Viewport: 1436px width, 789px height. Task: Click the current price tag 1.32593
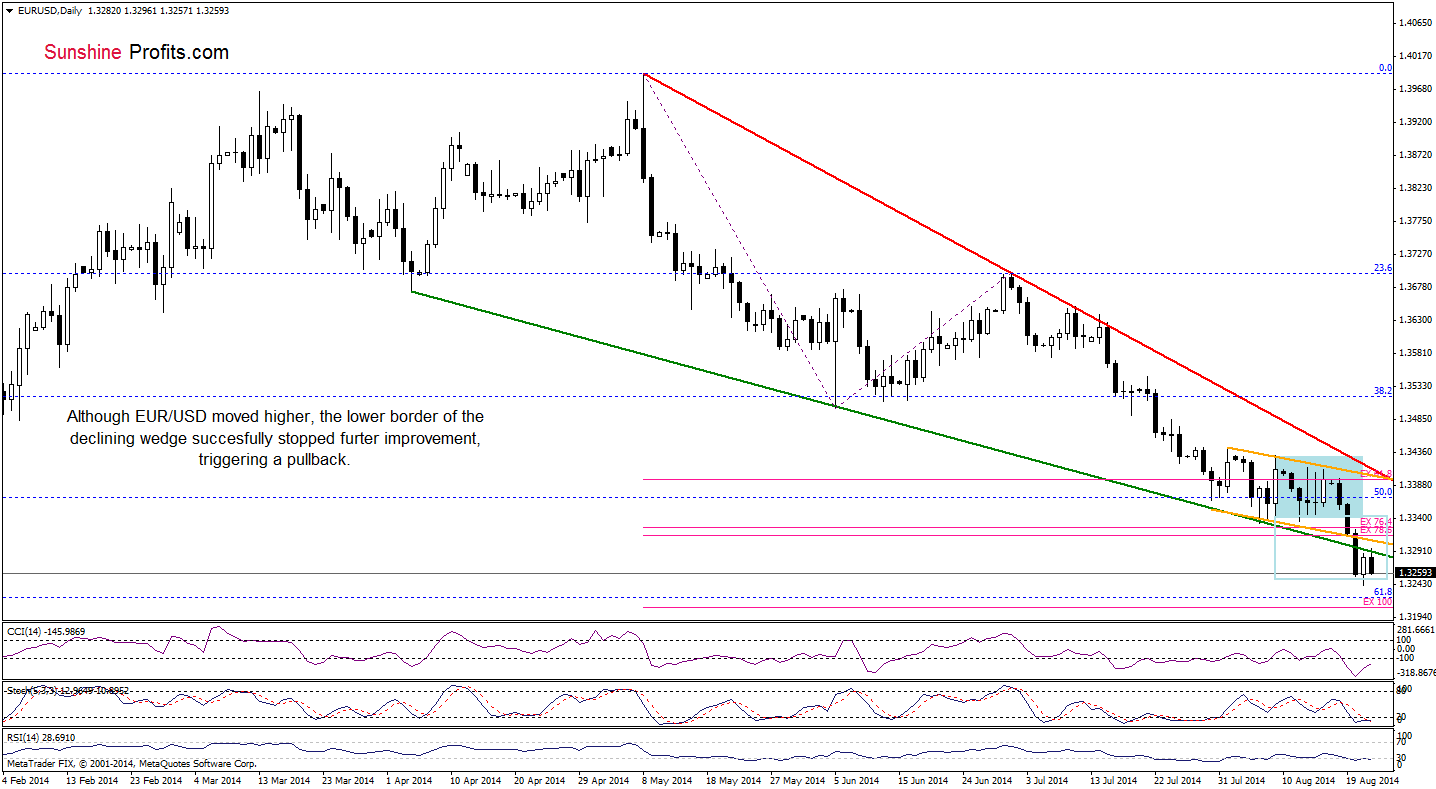[x=1415, y=573]
